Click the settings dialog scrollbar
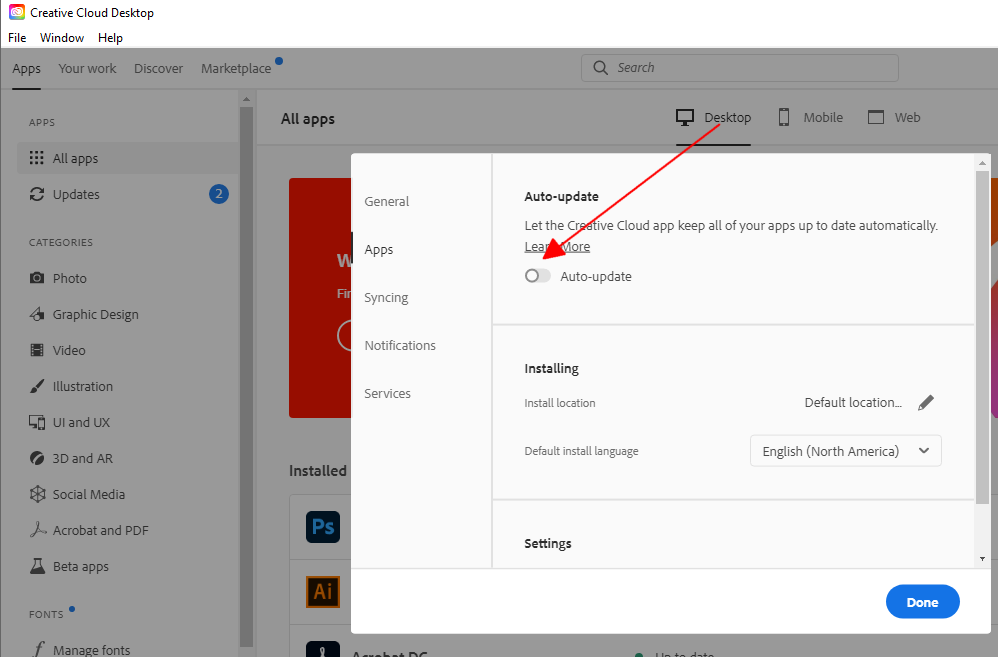Screen dimensions: 998x657 click(979, 300)
